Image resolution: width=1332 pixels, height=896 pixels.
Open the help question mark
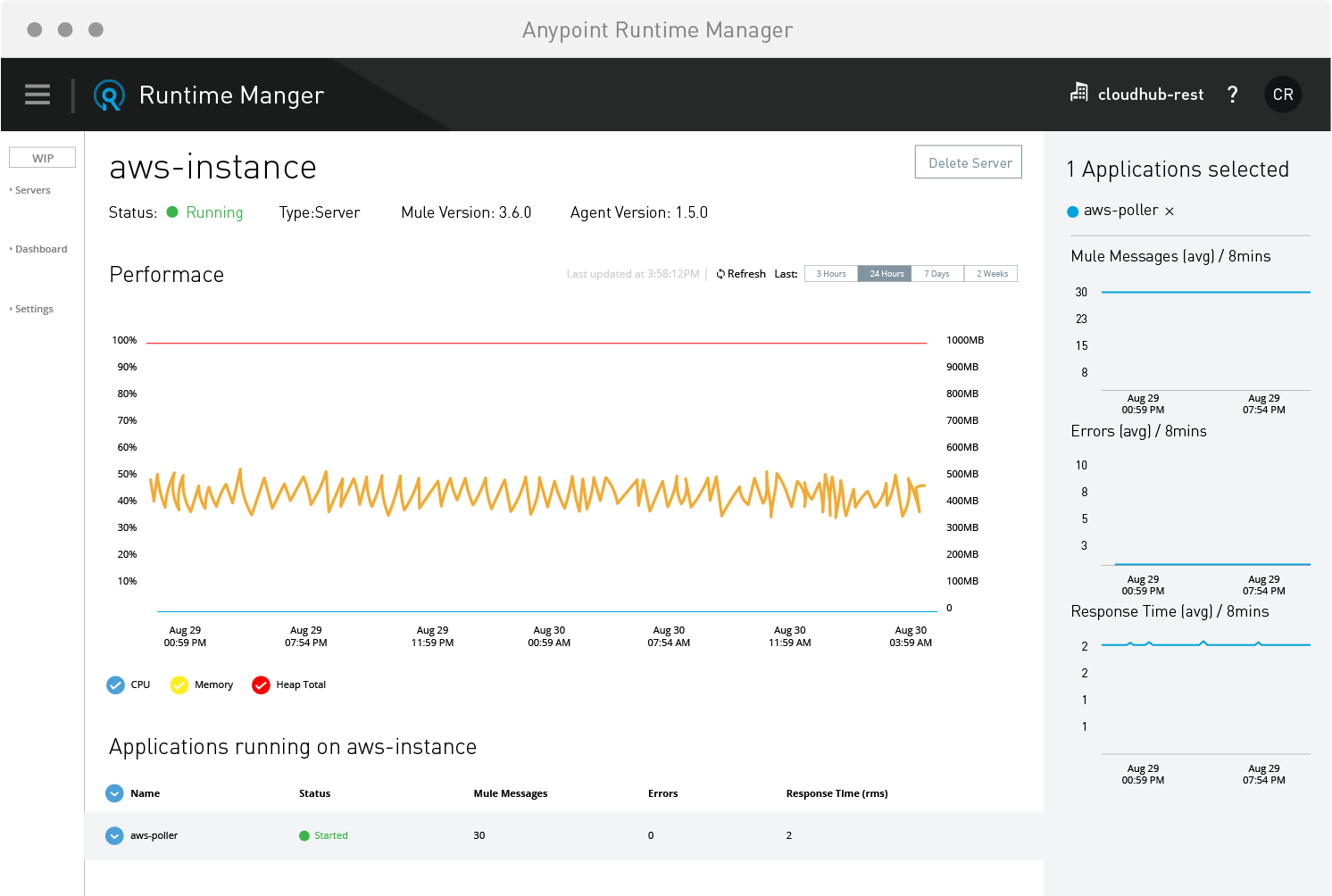[1233, 95]
